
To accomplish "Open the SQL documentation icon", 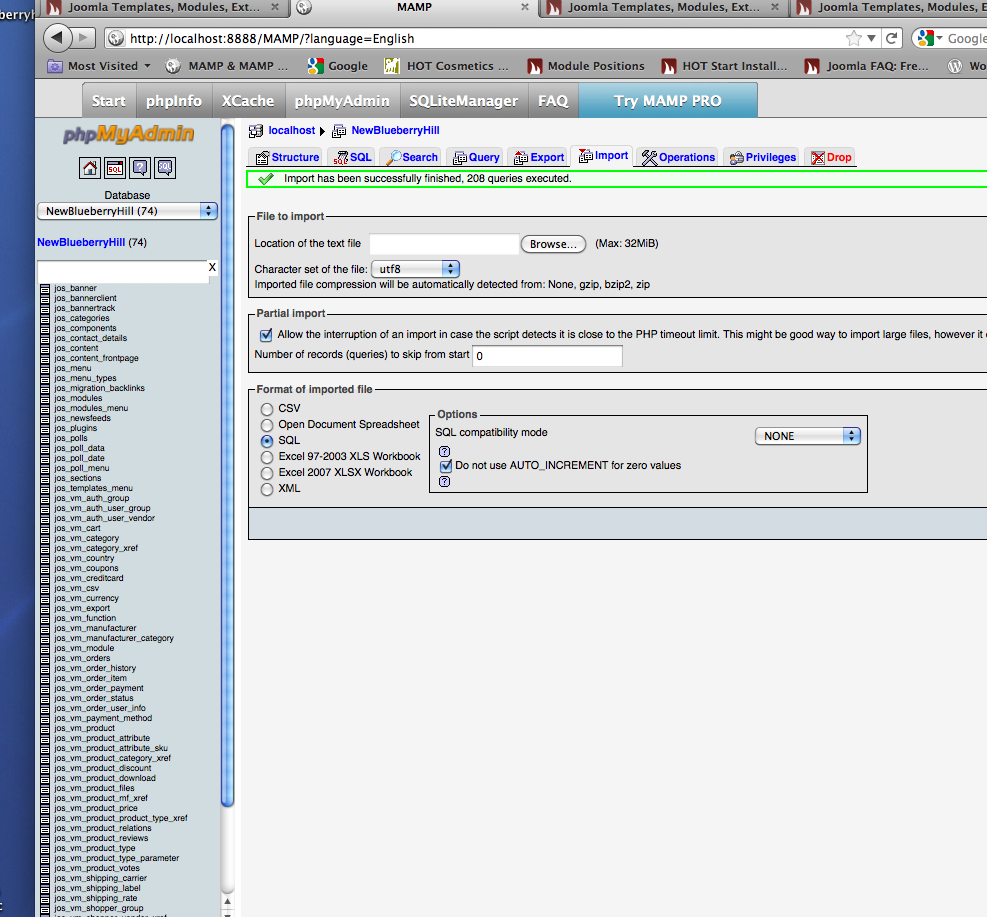I will (x=165, y=168).
